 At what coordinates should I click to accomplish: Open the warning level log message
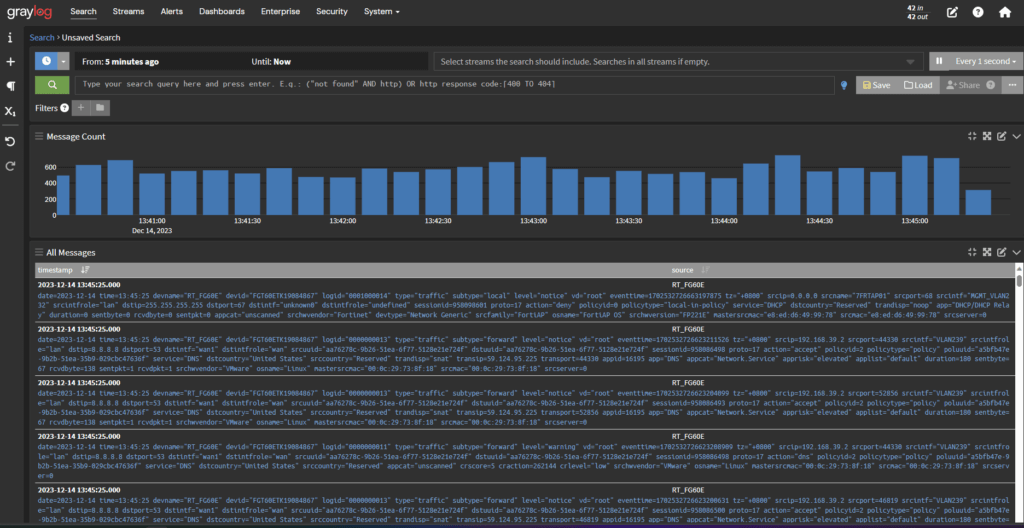(x=526, y=456)
